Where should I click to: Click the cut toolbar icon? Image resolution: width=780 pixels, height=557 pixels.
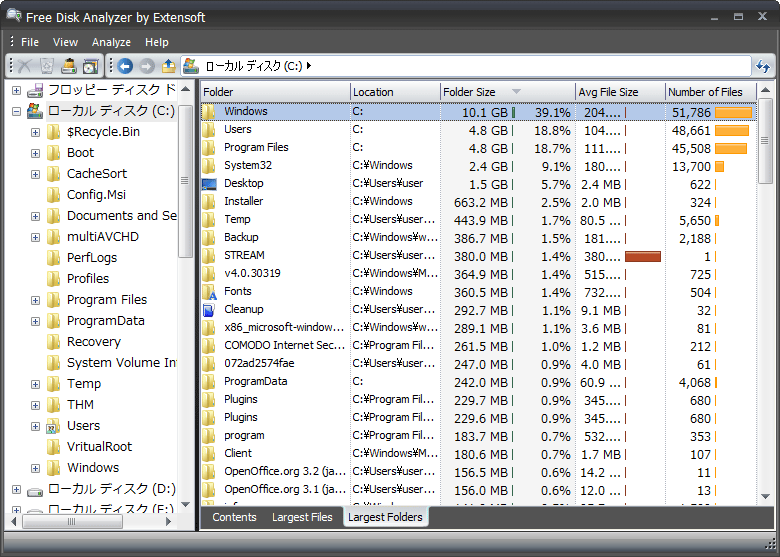24,66
